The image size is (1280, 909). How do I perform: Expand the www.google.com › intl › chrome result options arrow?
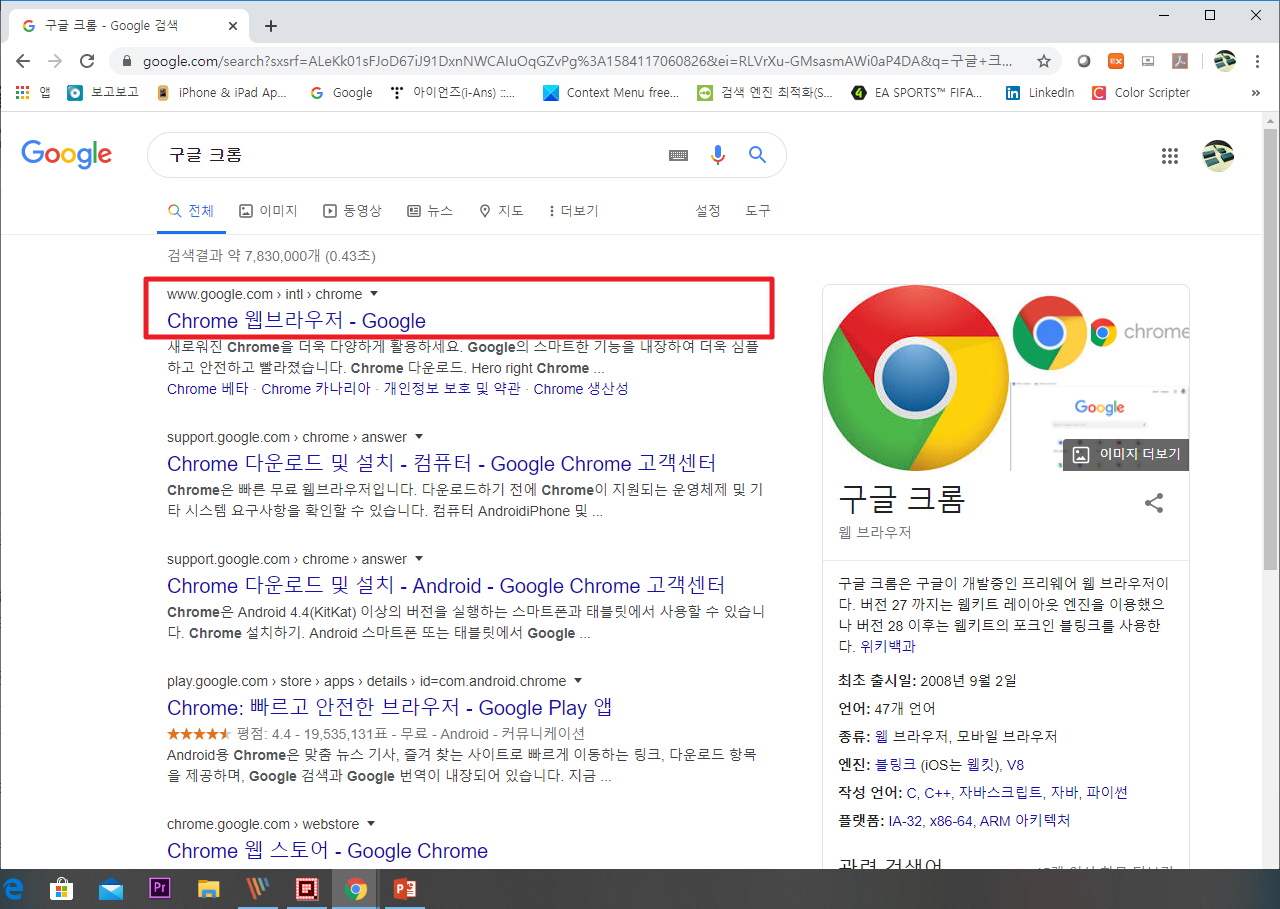click(x=374, y=294)
